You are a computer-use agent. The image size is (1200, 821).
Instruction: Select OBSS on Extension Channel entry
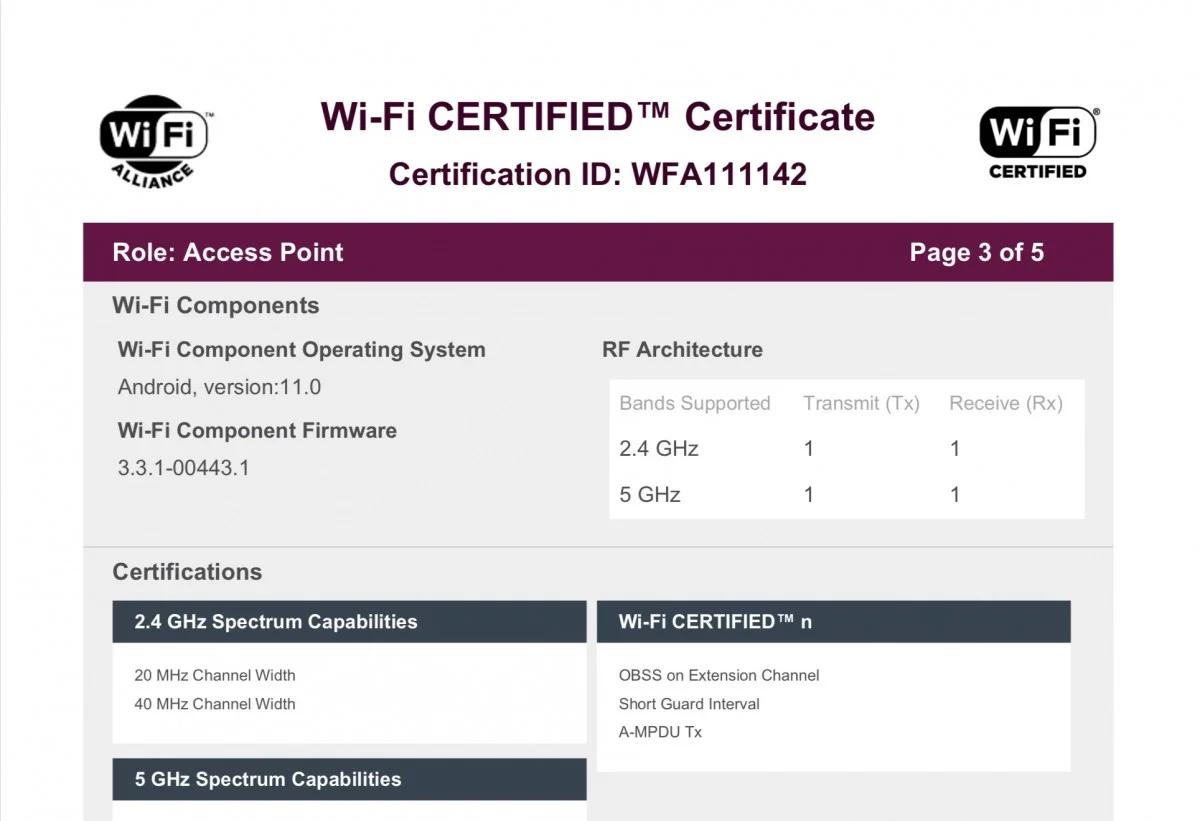pos(719,675)
